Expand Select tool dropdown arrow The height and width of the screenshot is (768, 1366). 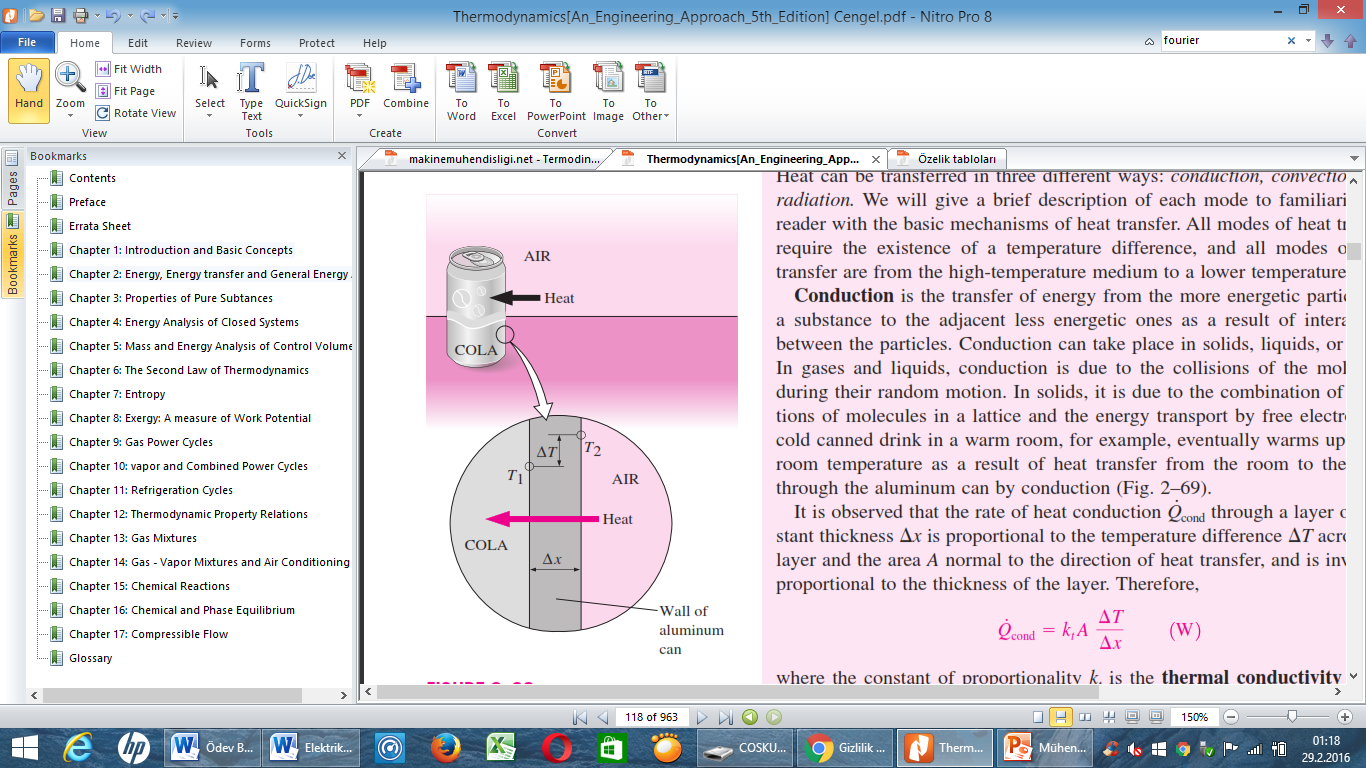[210, 116]
